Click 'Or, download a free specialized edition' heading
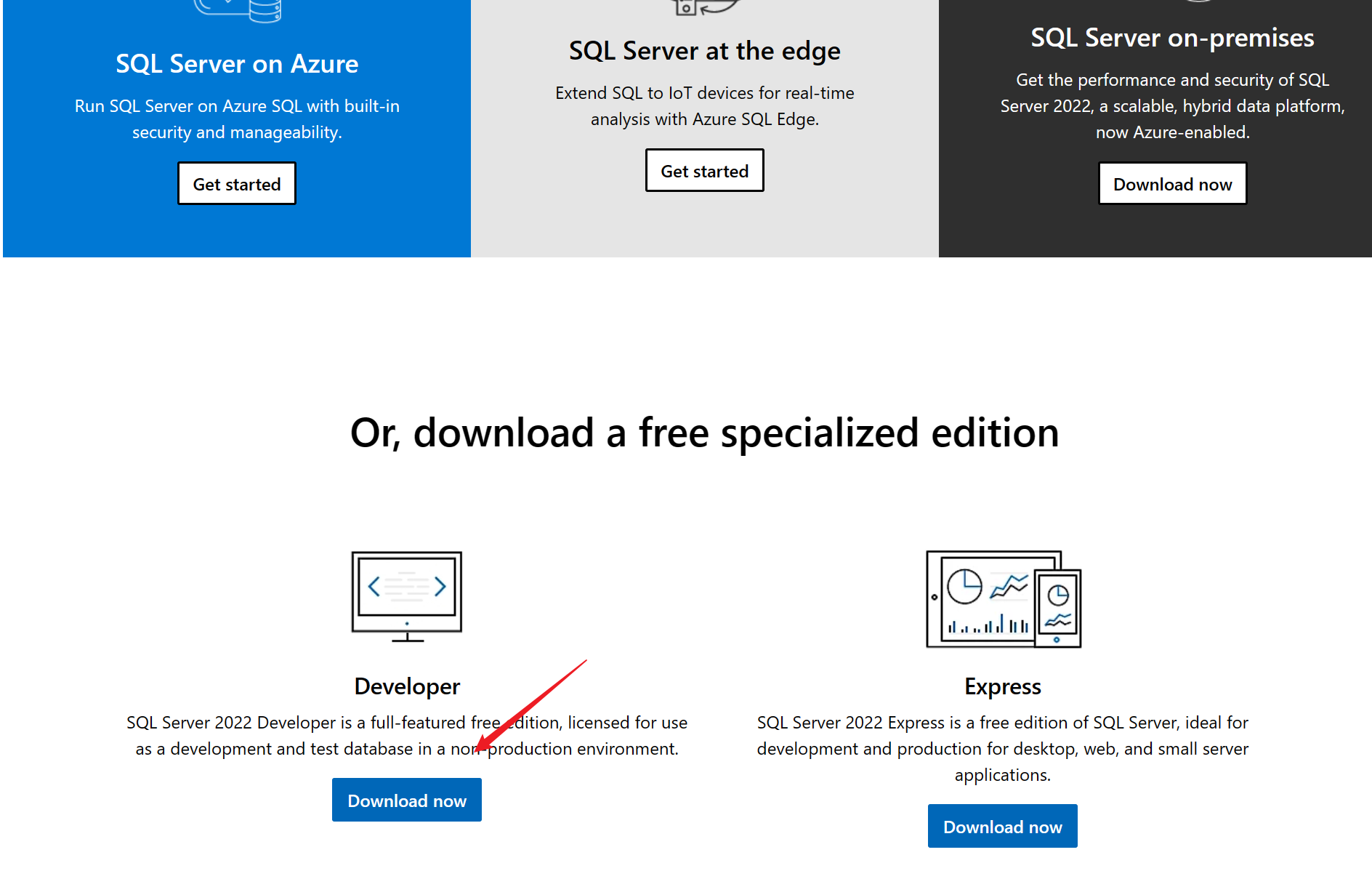 705,433
